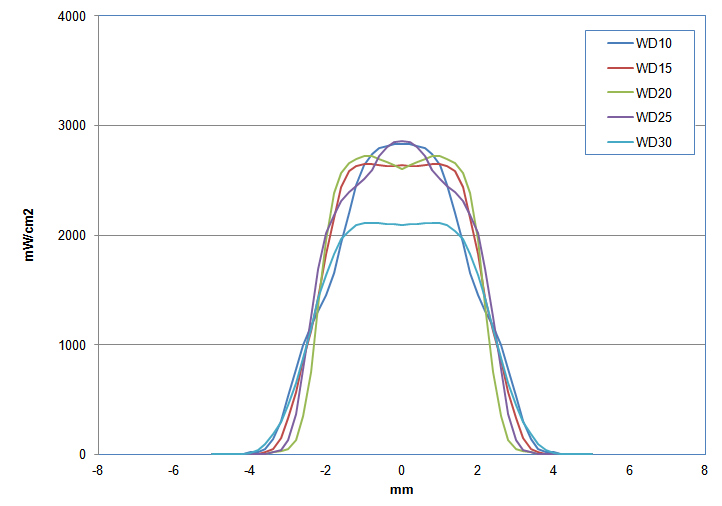Viewport: 722px width, 506px height.
Task: Click the -4 tick label on the x-axis
Action: [249, 470]
